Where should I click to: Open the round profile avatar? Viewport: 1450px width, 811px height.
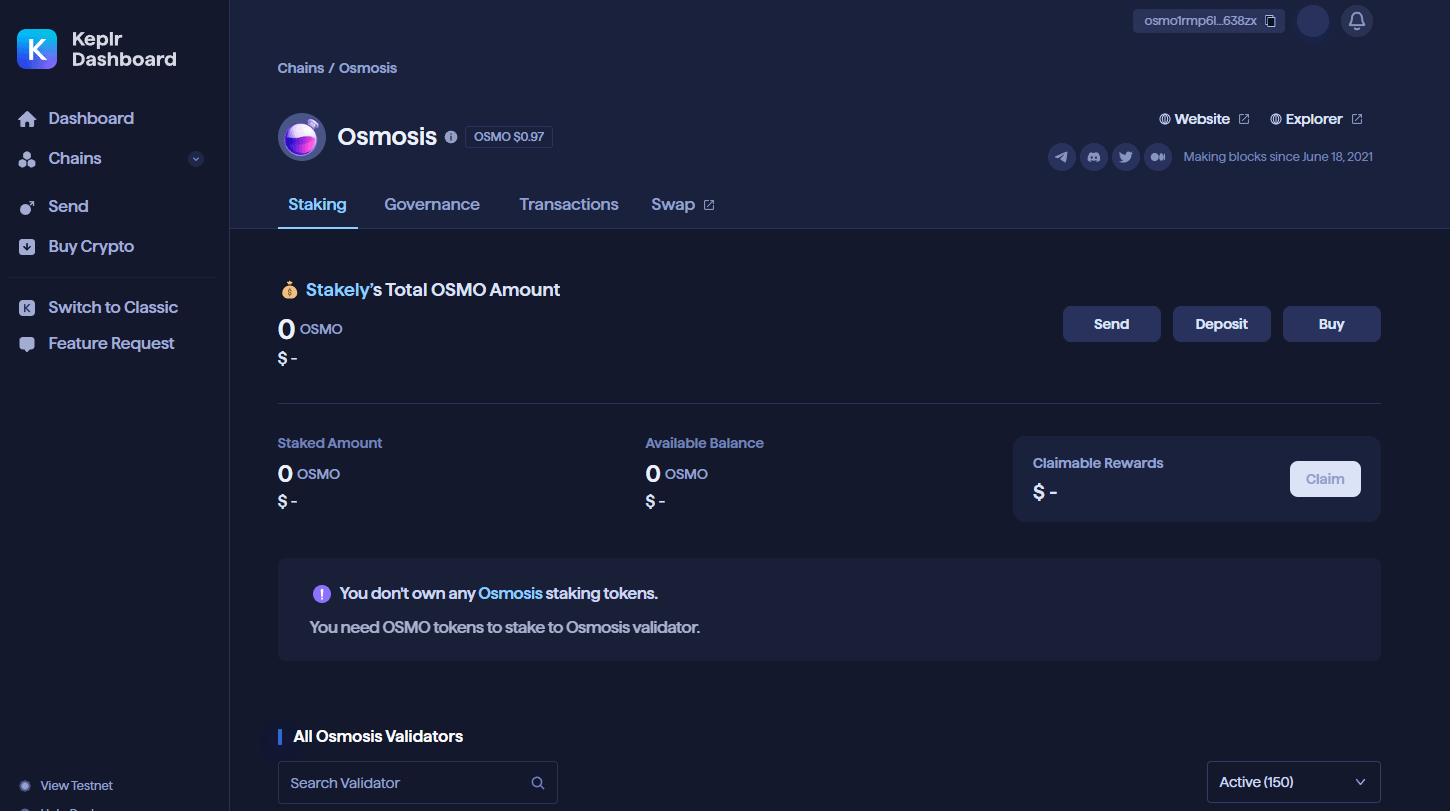[x=1313, y=21]
